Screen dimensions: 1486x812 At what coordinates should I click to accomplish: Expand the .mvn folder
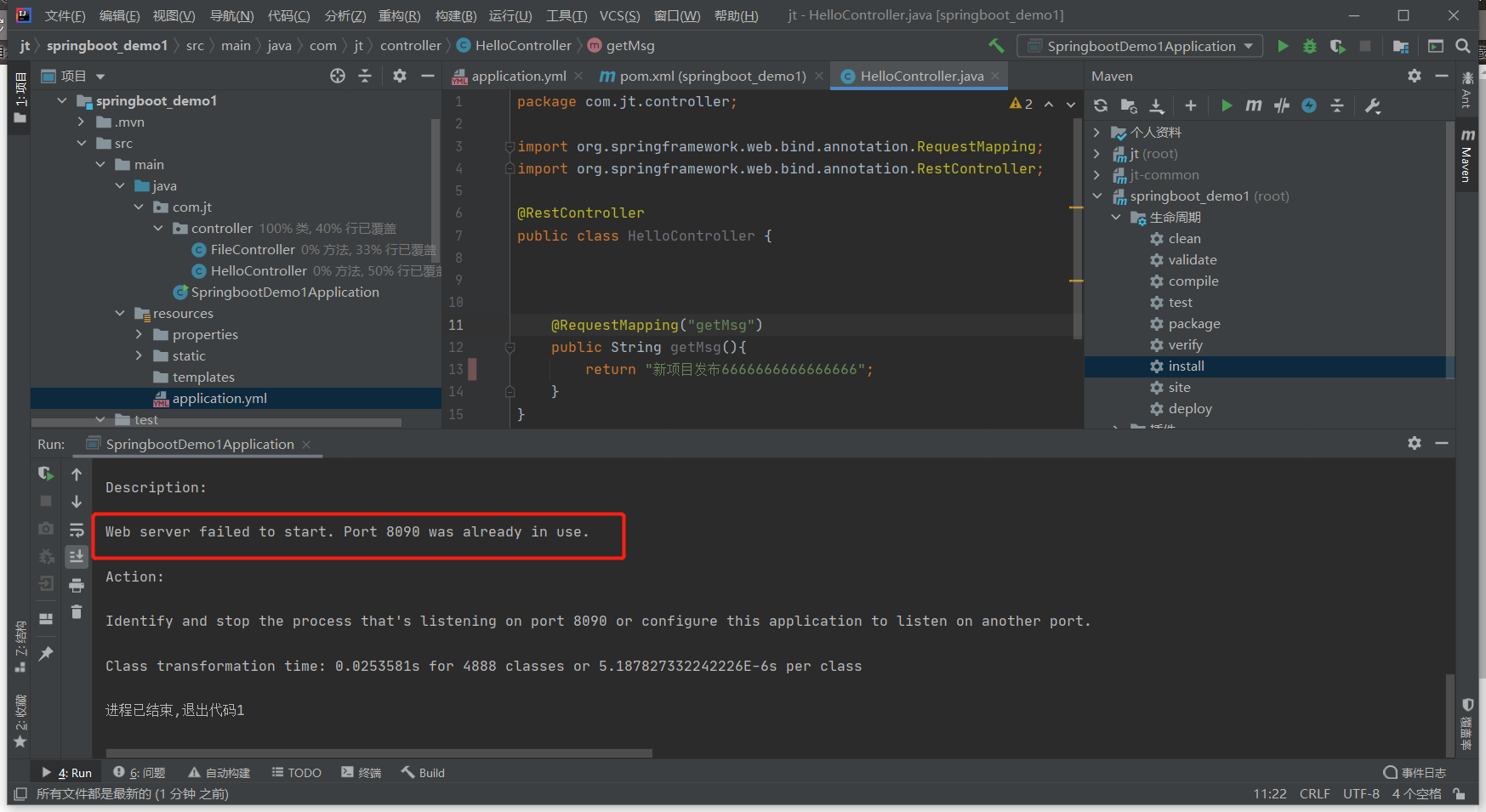coord(82,122)
